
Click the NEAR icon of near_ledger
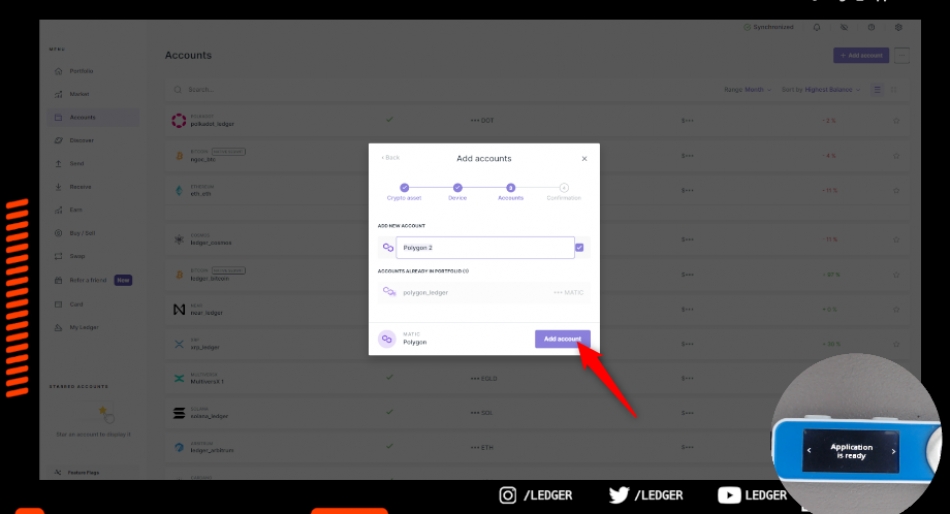(x=179, y=309)
